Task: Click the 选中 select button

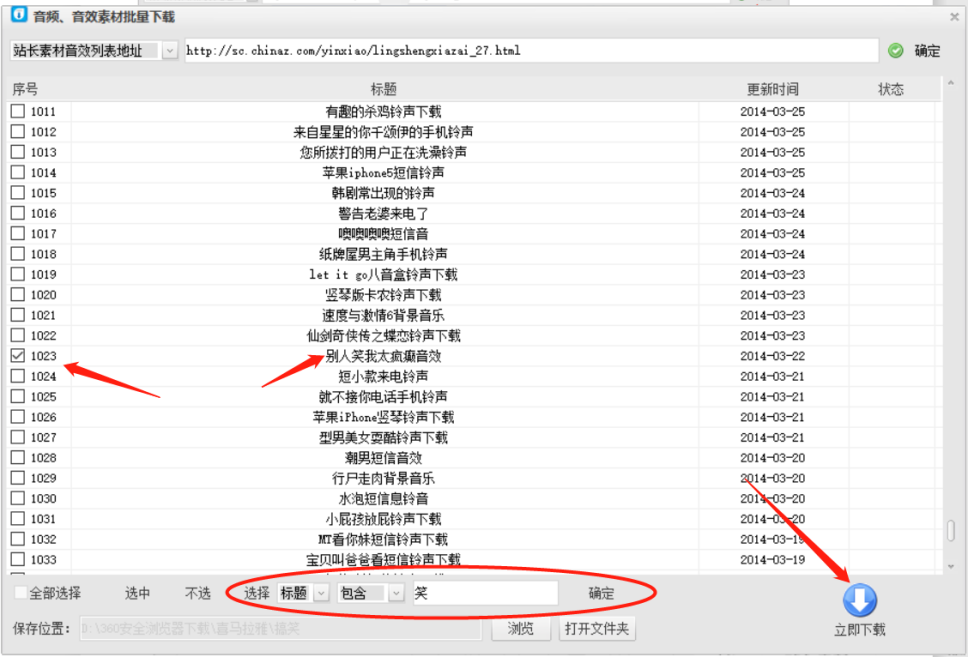Action: pos(137,592)
